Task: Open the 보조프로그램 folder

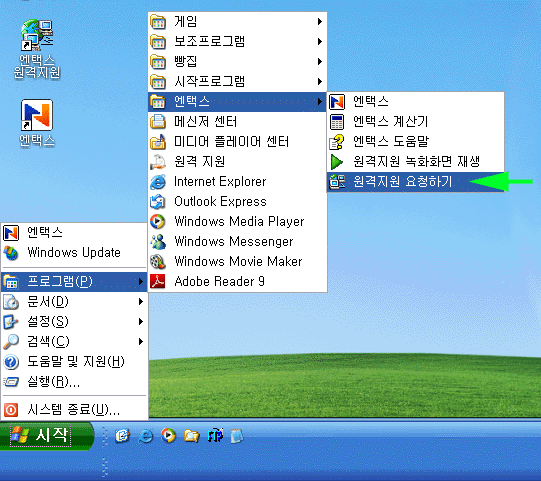Action: coord(237,42)
